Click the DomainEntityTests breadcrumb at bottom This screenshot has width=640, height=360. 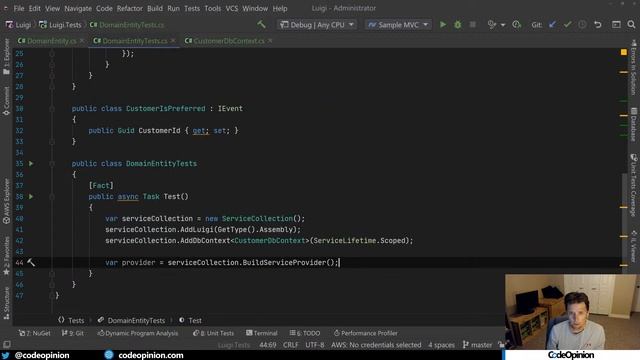(131, 320)
